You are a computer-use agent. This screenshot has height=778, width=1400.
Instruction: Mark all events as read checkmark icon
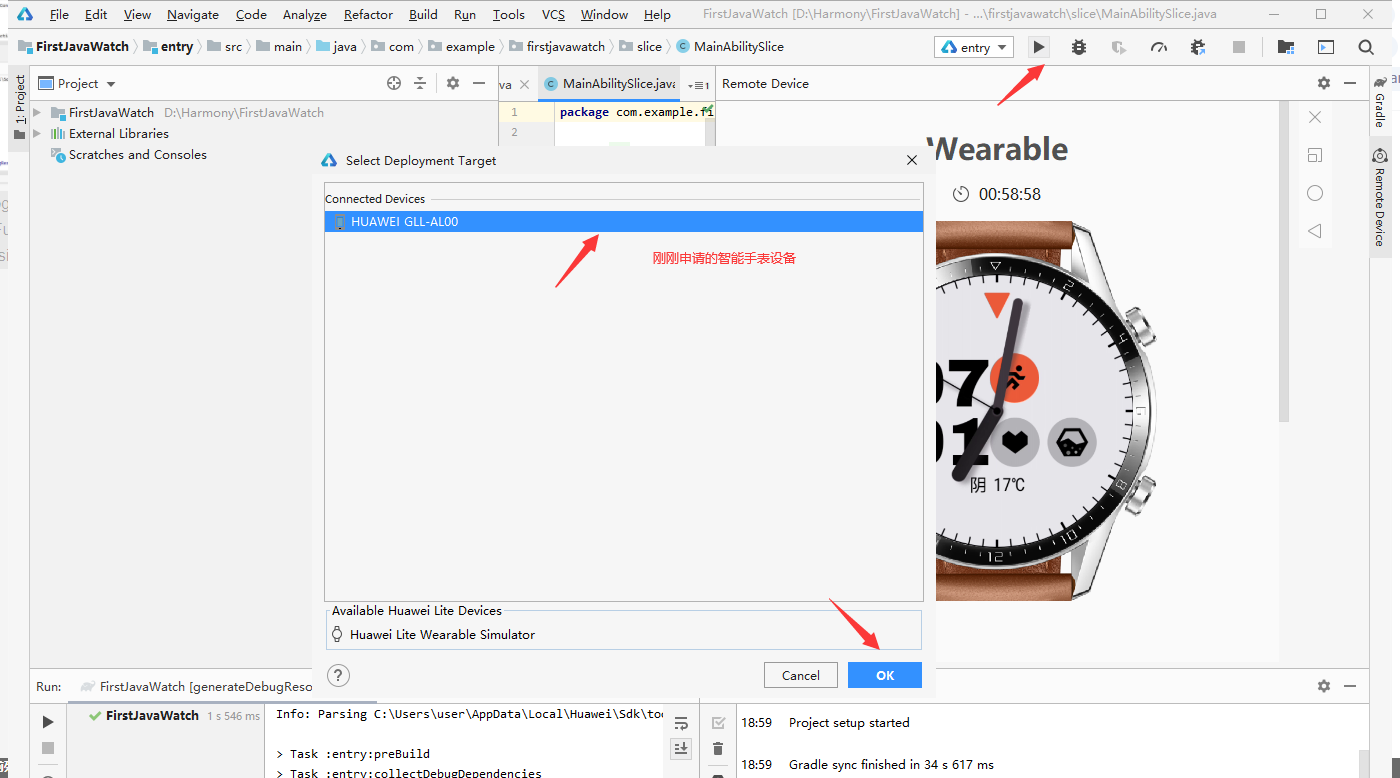(x=717, y=723)
